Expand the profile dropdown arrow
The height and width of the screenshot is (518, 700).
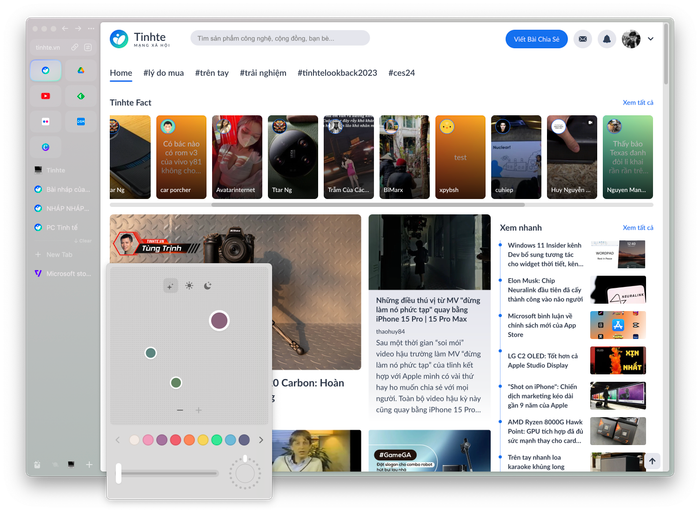tap(651, 39)
